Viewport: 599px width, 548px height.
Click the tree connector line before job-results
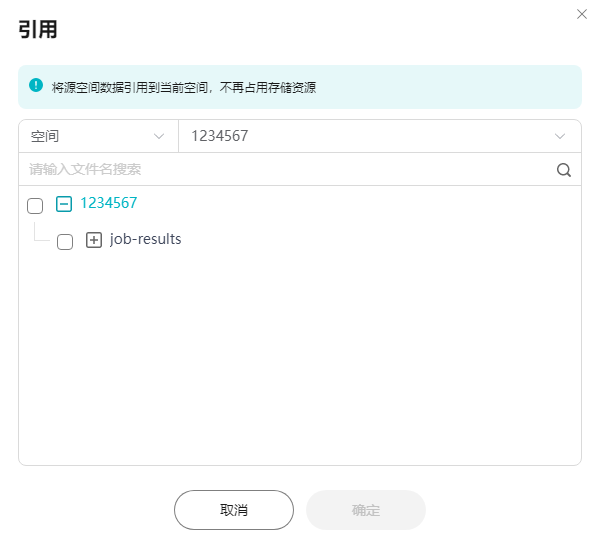[x=42, y=232]
